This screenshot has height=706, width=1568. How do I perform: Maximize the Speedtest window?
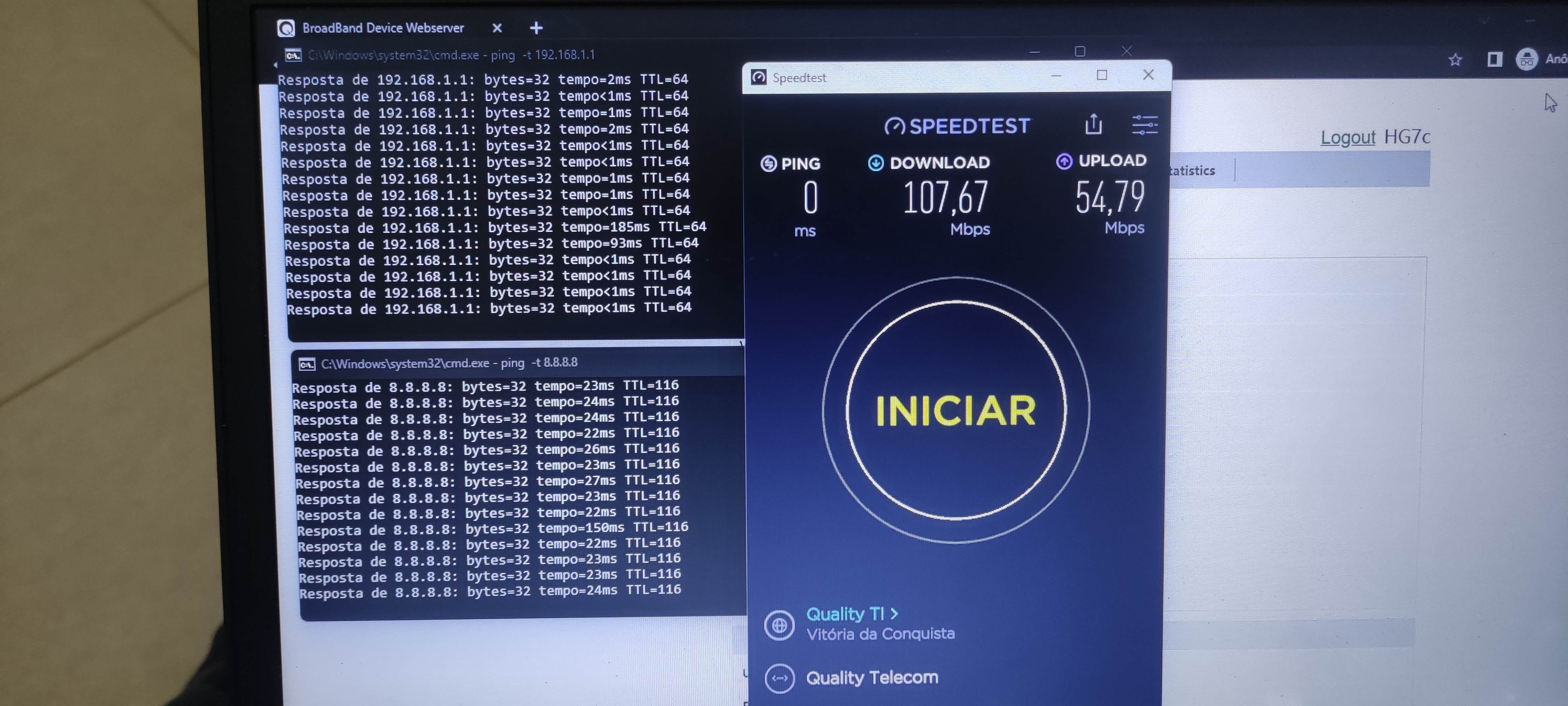click(1101, 75)
